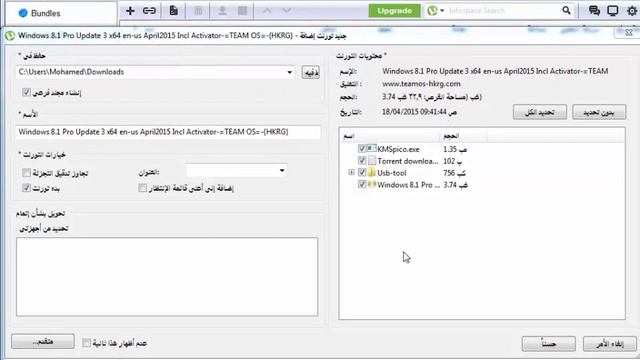Toggle add to top of queue checkbox
The width and height of the screenshot is (640, 360).
142,188
